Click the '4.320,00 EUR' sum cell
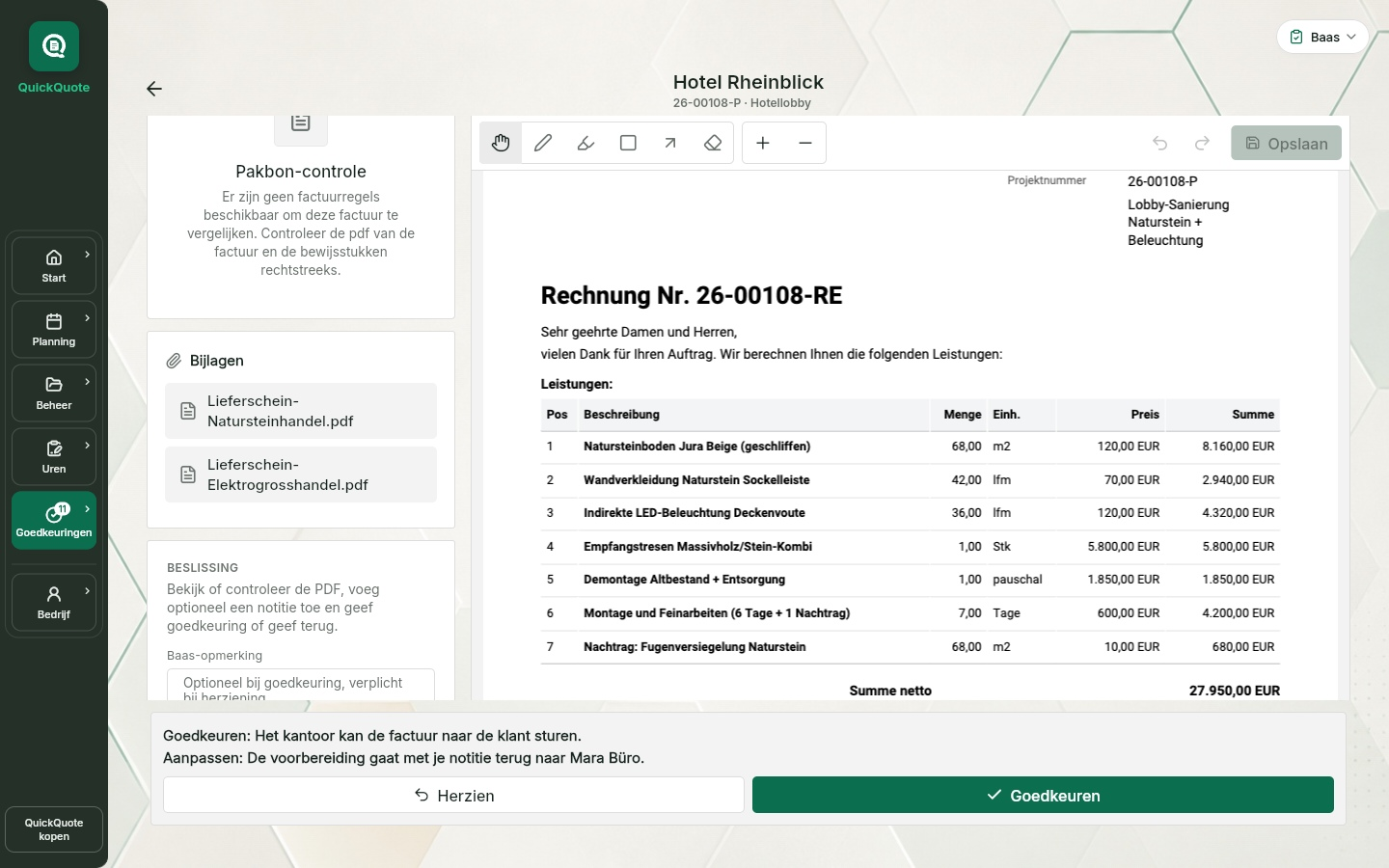 click(x=1239, y=513)
